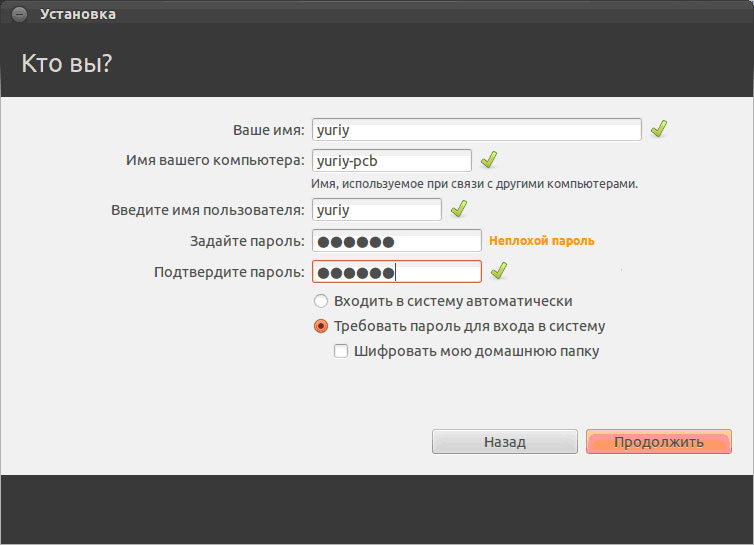754x545 pixels.
Task: Click the green checkmark beside Ваше имя
Action: (659, 129)
